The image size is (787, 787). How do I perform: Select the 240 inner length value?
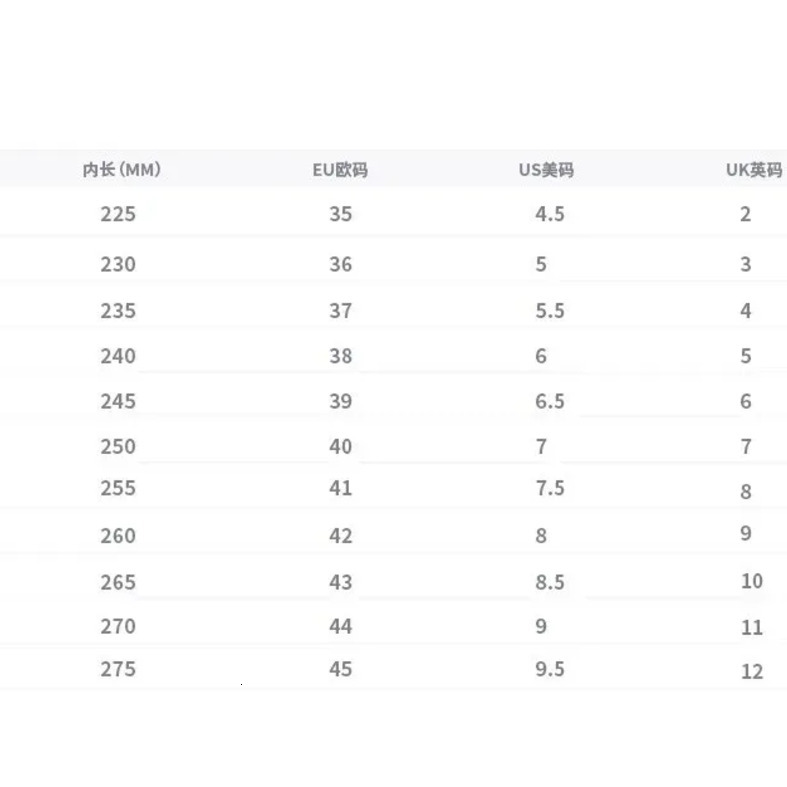(118, 356)
